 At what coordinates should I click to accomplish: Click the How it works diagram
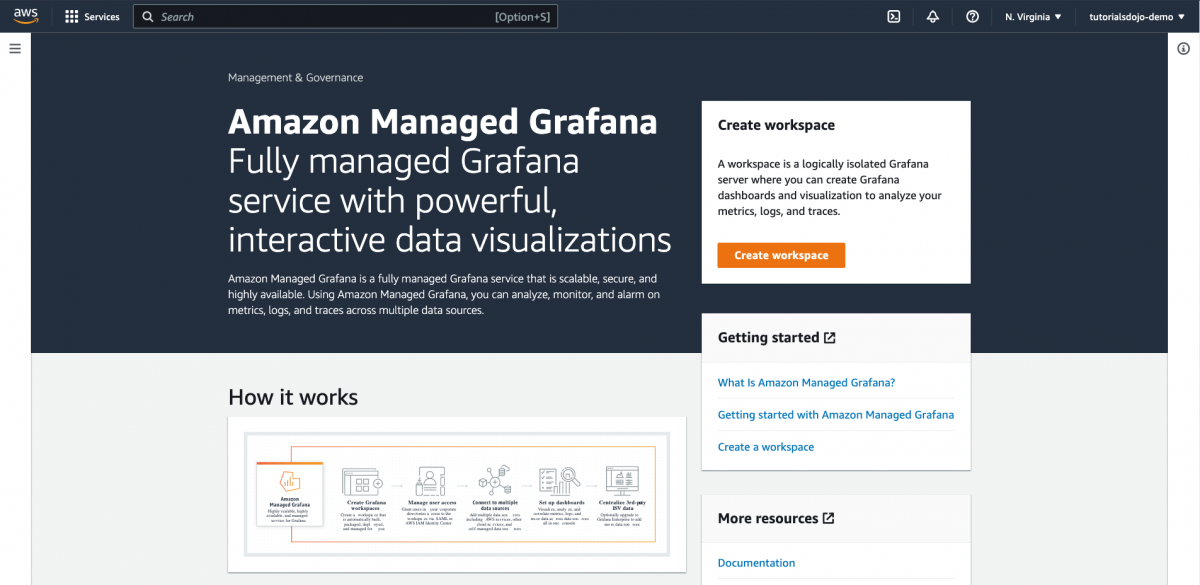(456, 495)
